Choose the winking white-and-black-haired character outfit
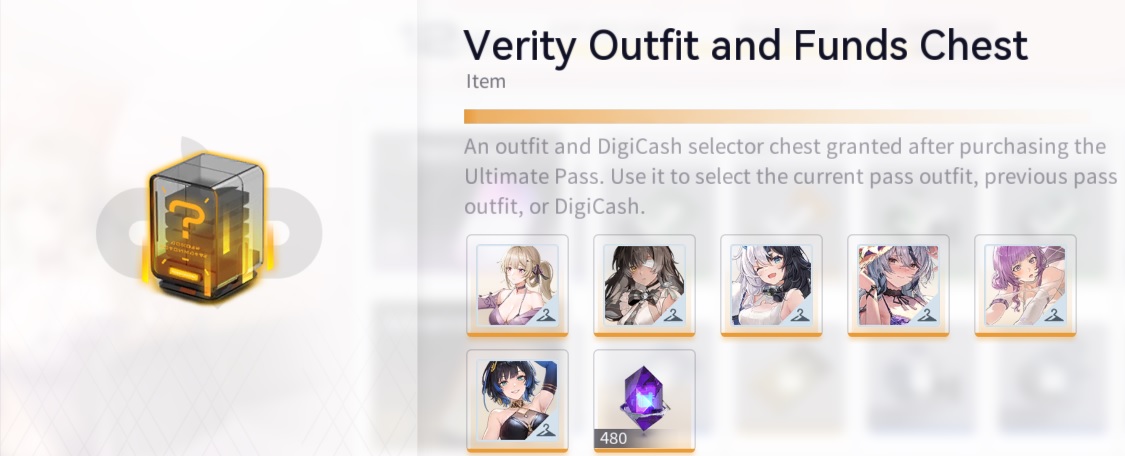Viewport: 1125px width, 456px height. coord(771,285)
